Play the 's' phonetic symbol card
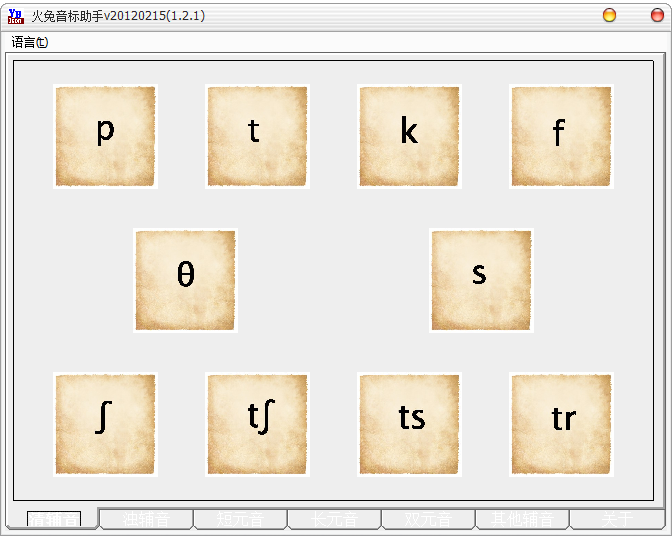The image size is (672, 536). 481,280
